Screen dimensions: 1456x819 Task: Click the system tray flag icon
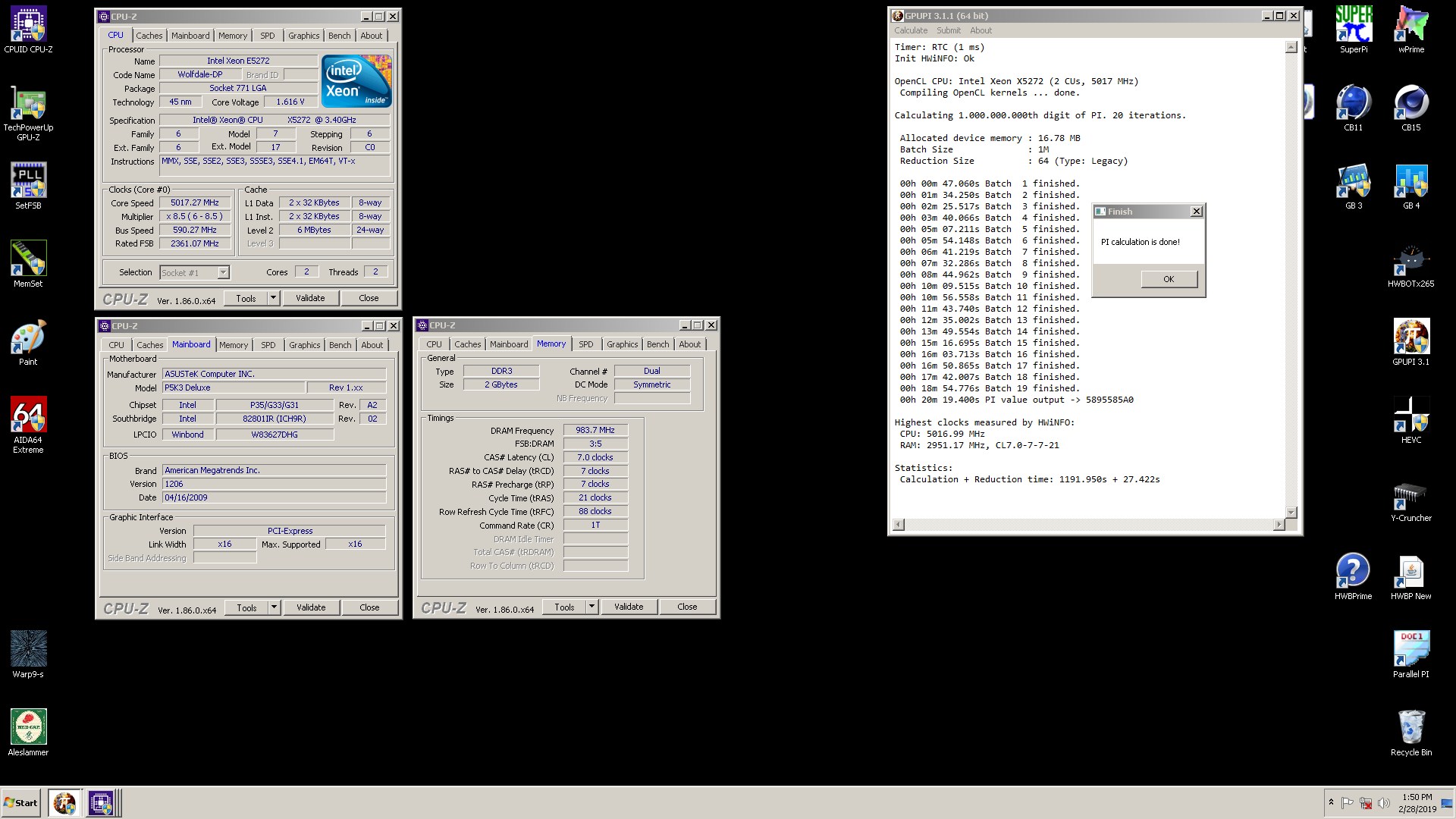point(1348,803)
